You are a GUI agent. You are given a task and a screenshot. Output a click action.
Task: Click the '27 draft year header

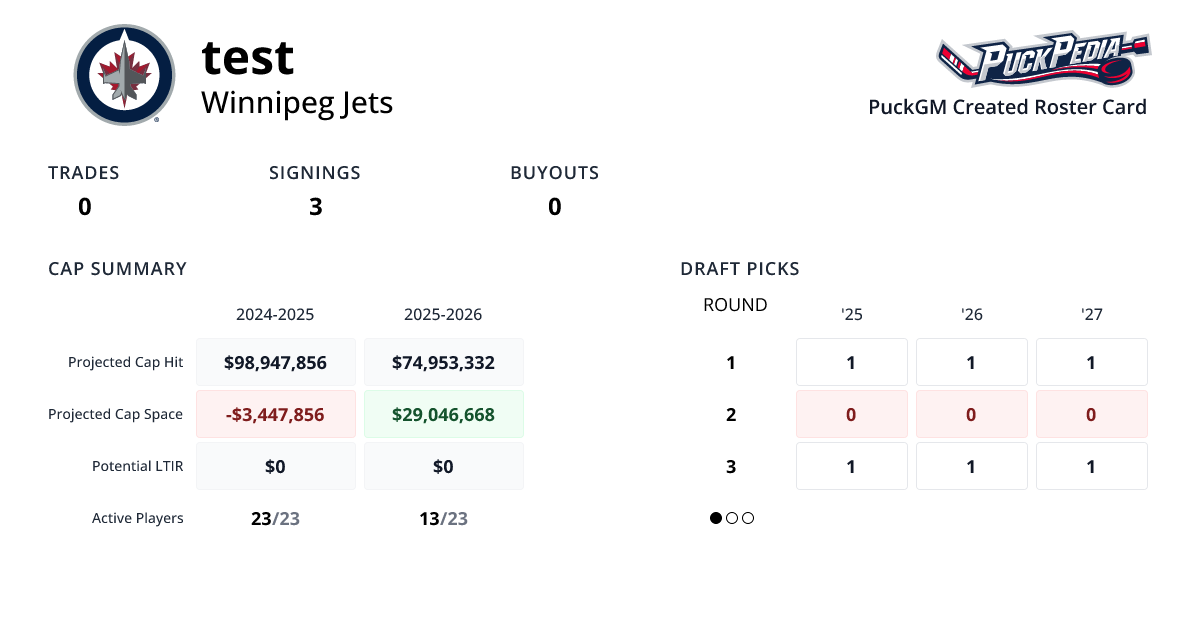(x=1091, y=314)
